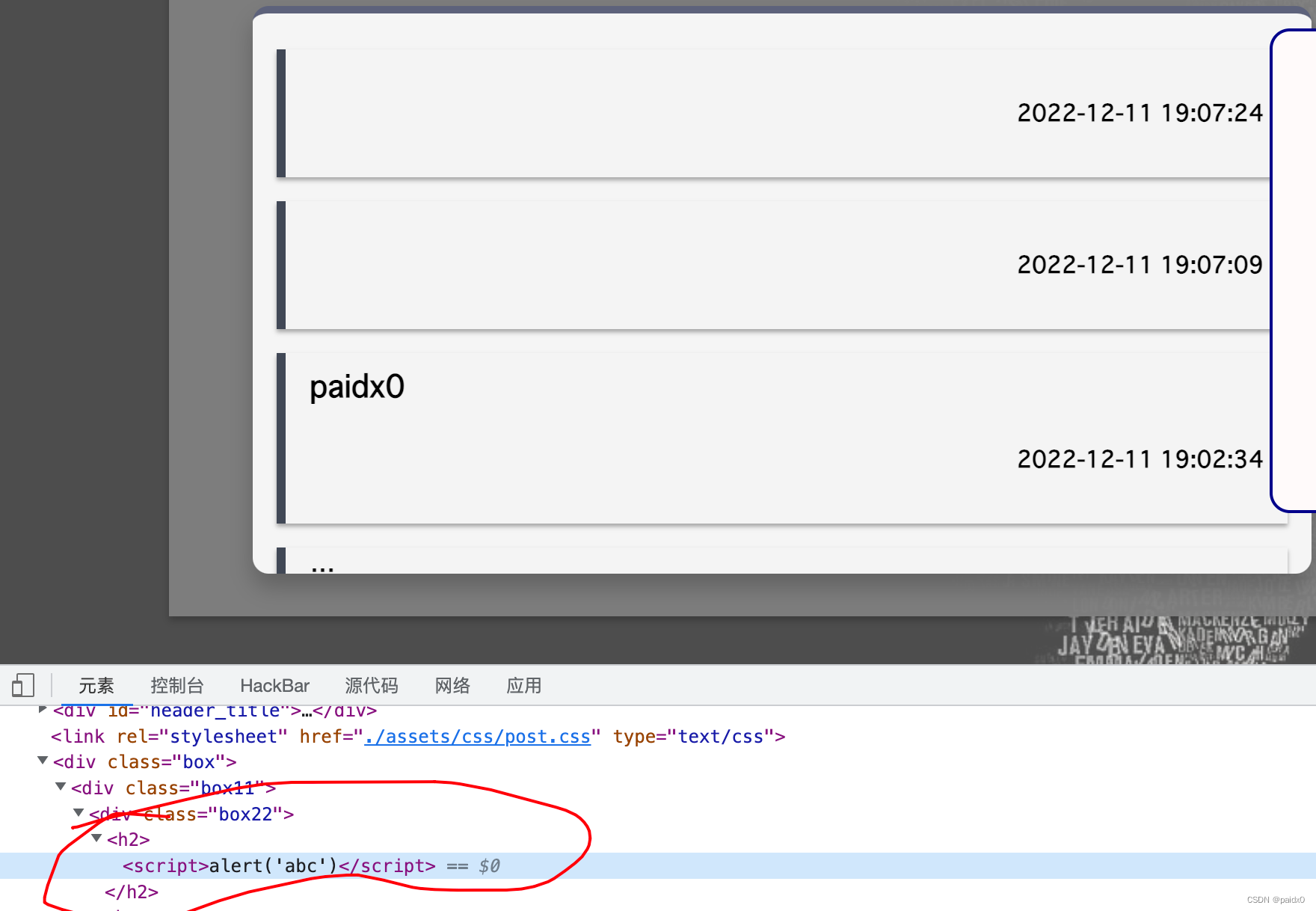Click the 2022-12-11 19:07:09 timestamp
Image resolution: width=1316 pixels, height=911 pixels.
click(1140, 265)
